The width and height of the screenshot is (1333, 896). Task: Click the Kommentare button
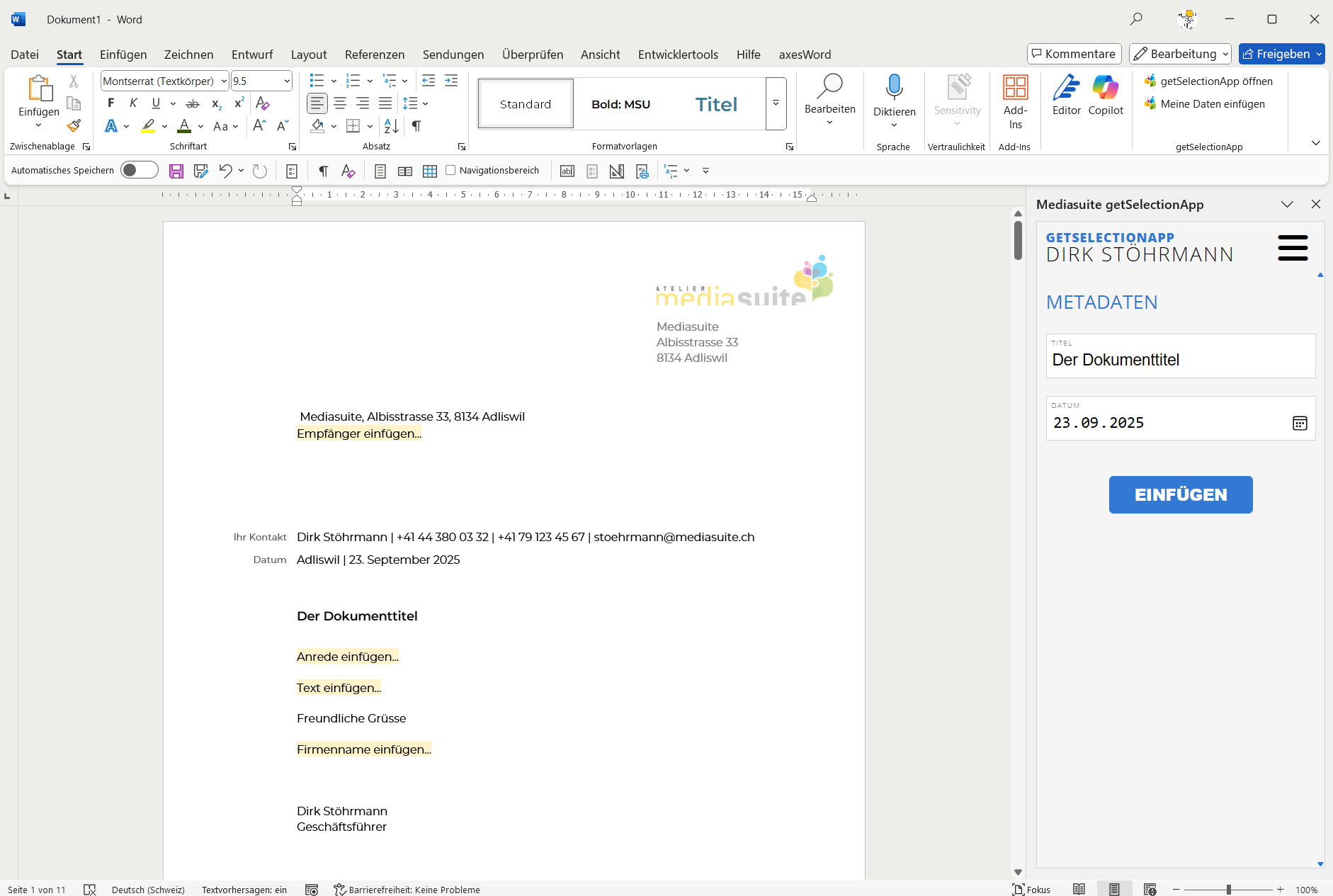1074,54
